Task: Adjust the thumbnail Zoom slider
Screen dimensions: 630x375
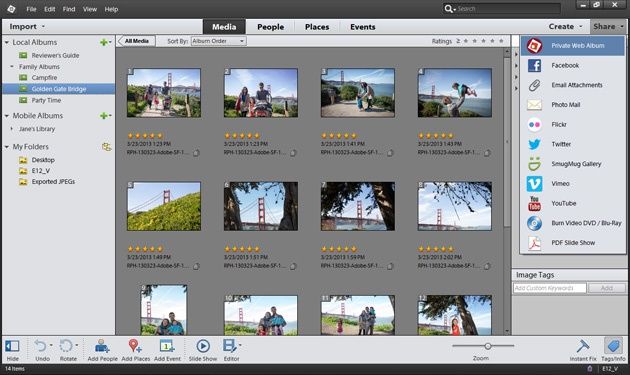Action: [488, 346]
